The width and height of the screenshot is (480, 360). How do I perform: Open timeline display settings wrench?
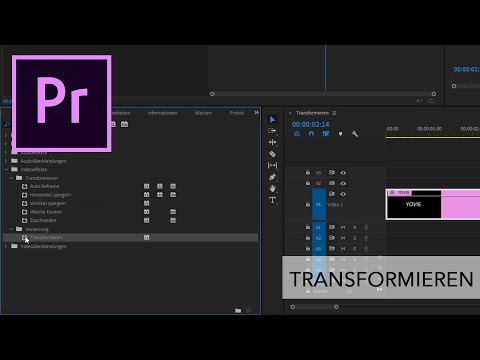click(x=355, y=134)
